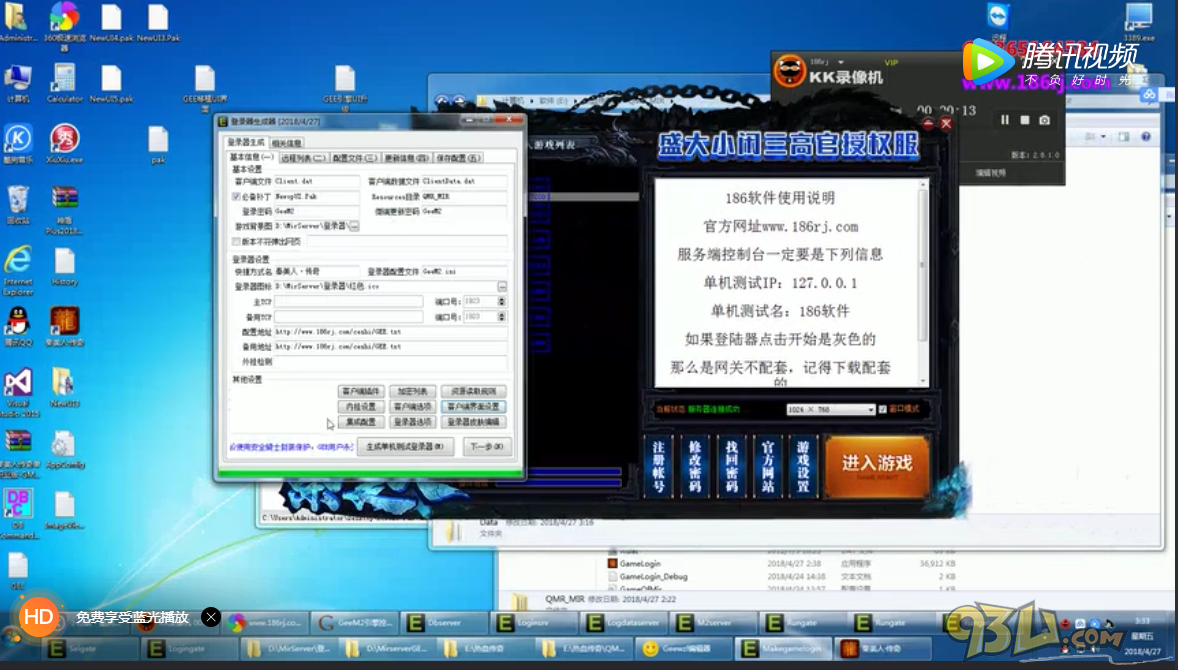Image resolution: width=1178 pixels, height=670 pixels.
Task: Browse for 登录器图标 with ellipsis button
Action: (502, 287)
